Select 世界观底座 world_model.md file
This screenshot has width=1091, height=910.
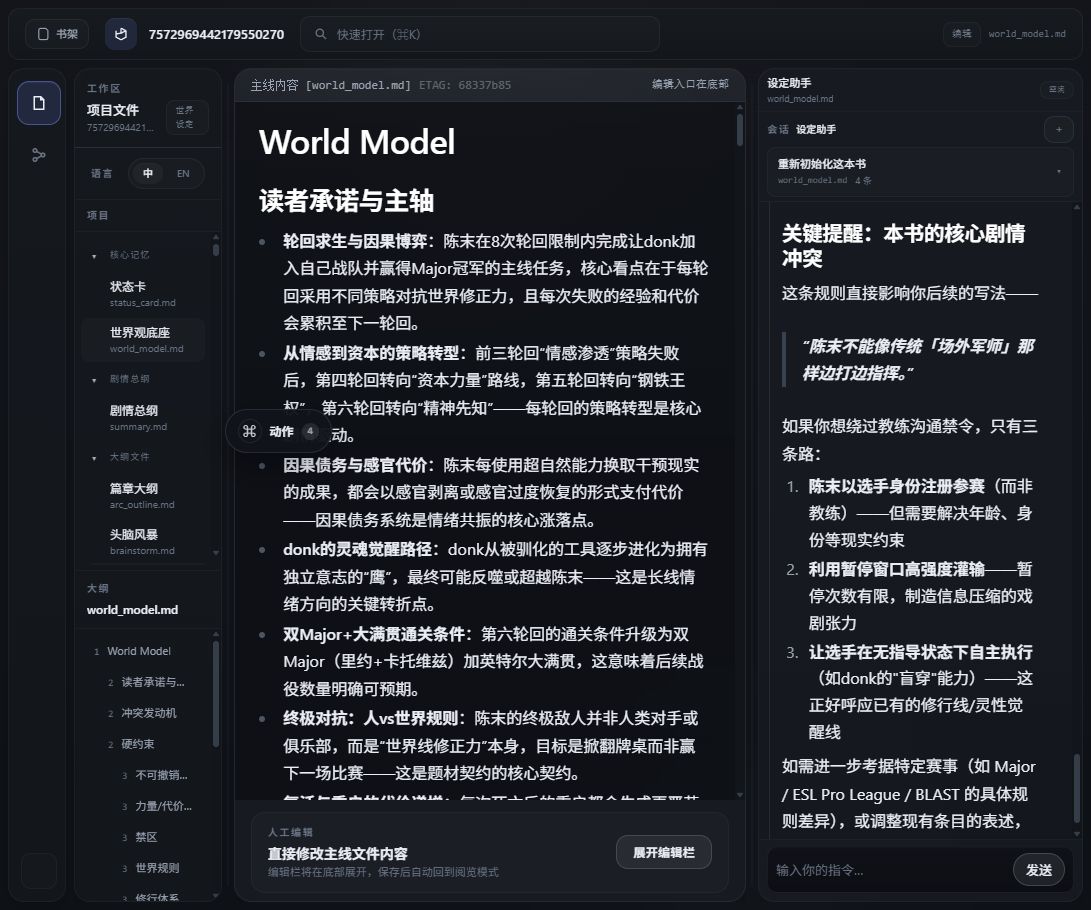[x=144, y=340]
